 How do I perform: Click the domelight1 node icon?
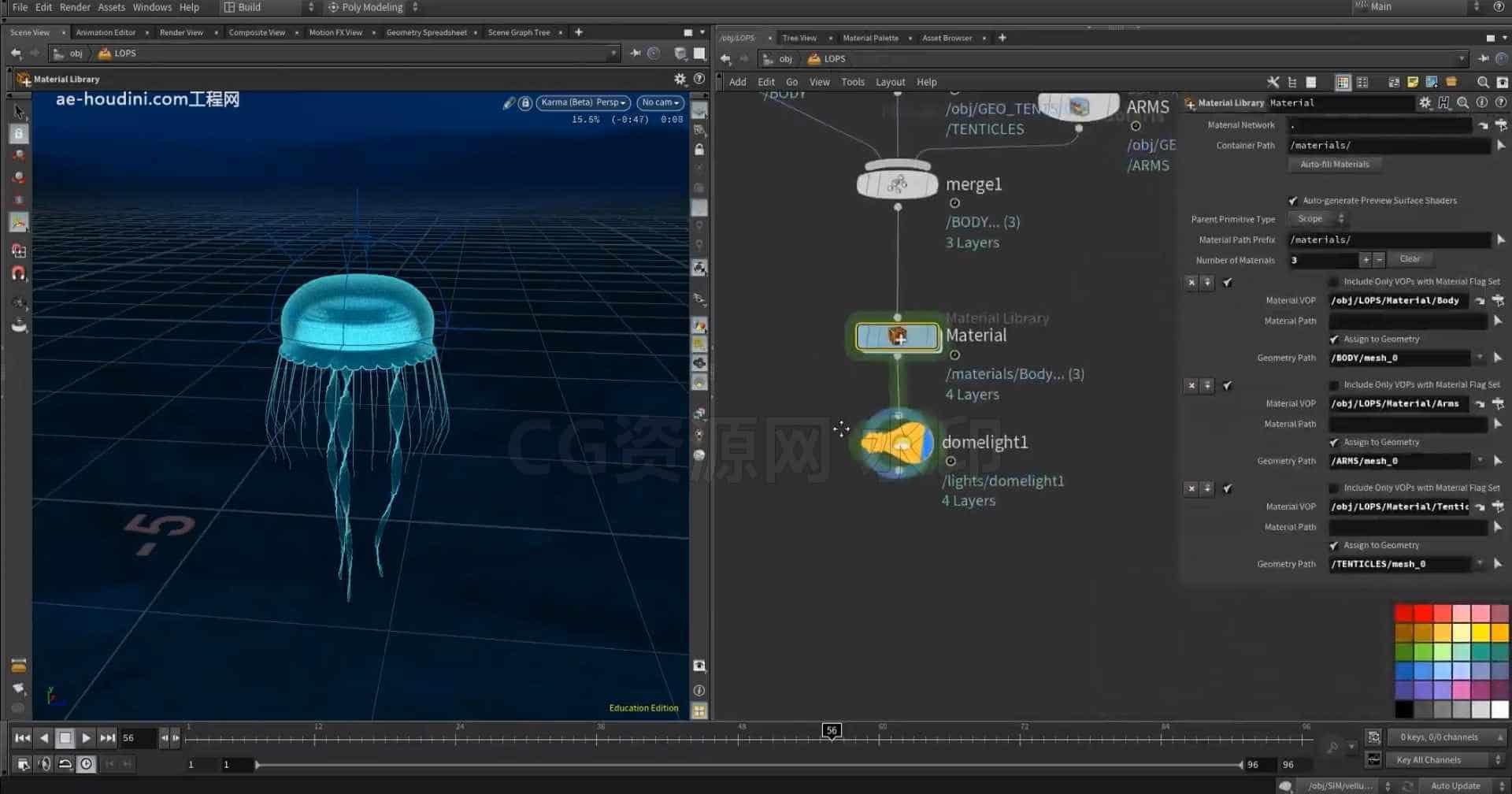click(x=897, y=443)
